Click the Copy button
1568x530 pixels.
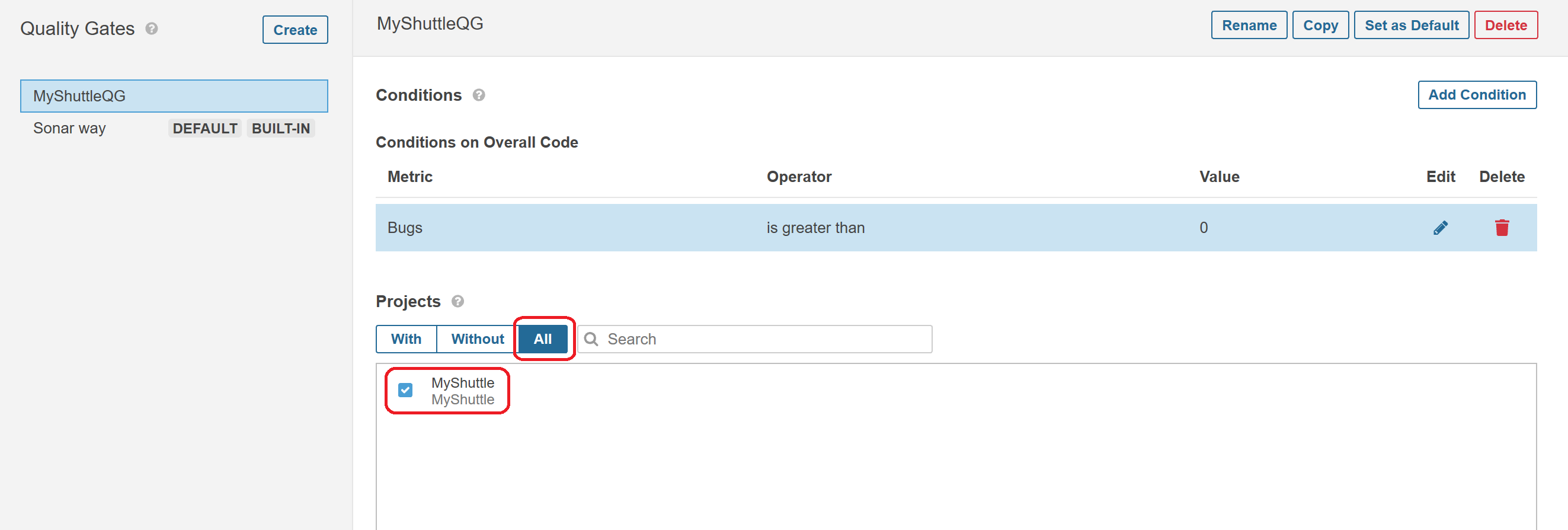coord(1320,25)
